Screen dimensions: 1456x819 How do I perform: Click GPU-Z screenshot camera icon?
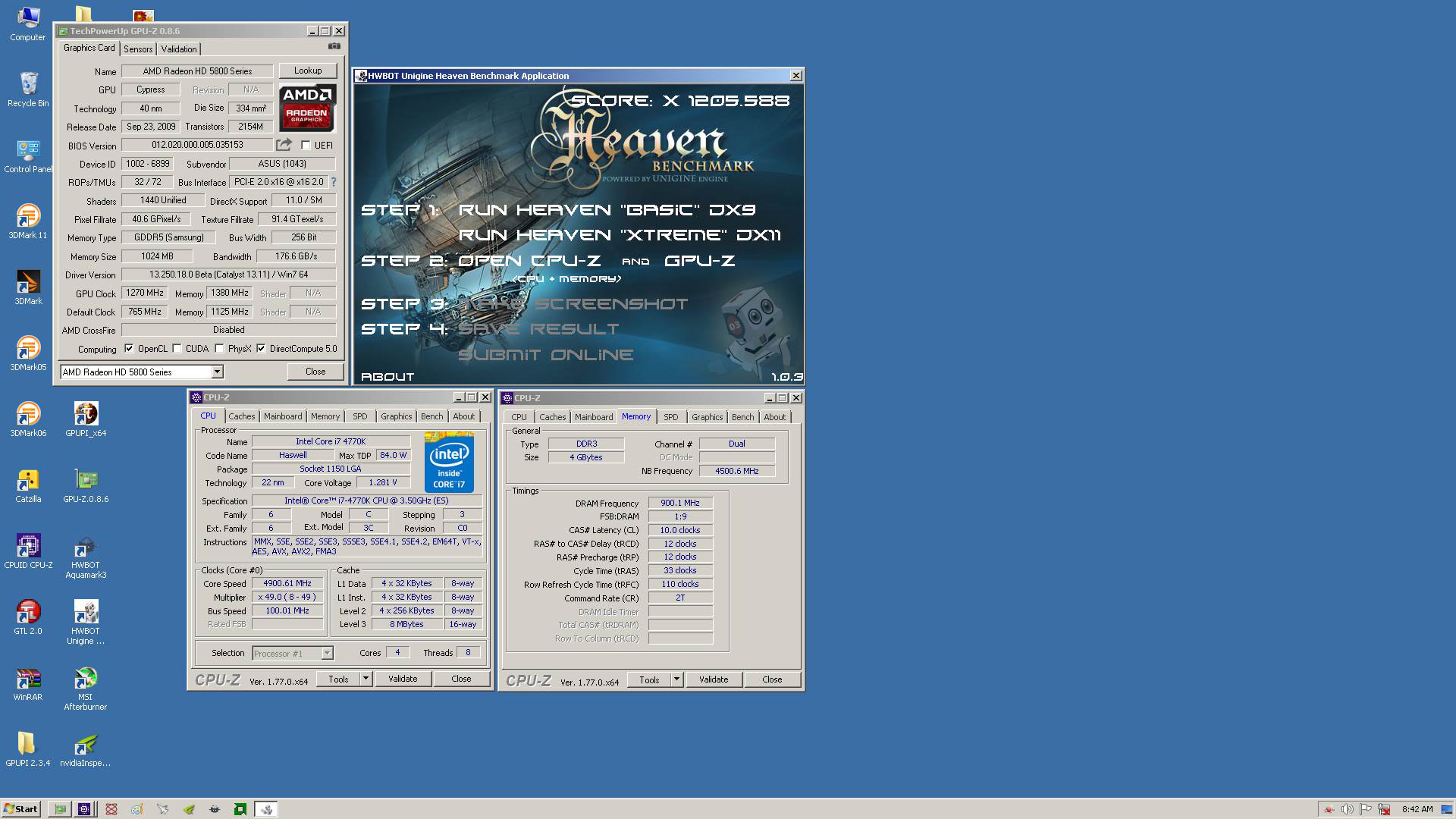click(x=334, y=47)
